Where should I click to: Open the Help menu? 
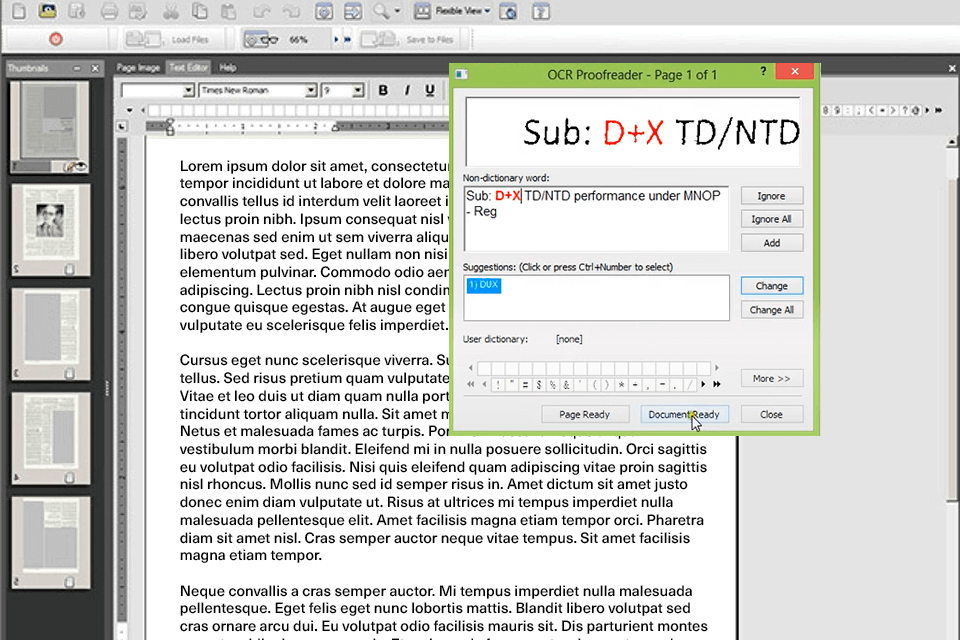[x=227, y=66]
